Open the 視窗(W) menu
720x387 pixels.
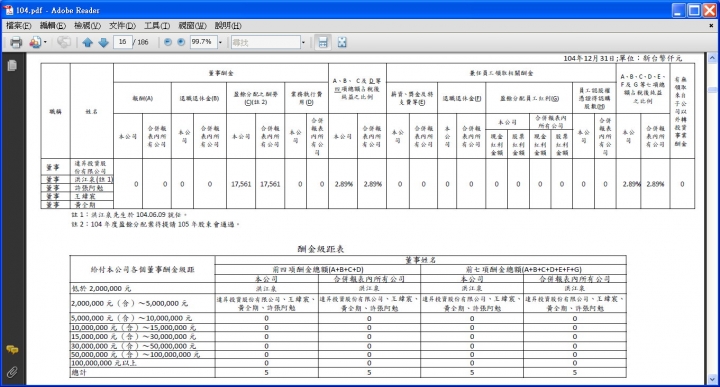pos(192,26)
